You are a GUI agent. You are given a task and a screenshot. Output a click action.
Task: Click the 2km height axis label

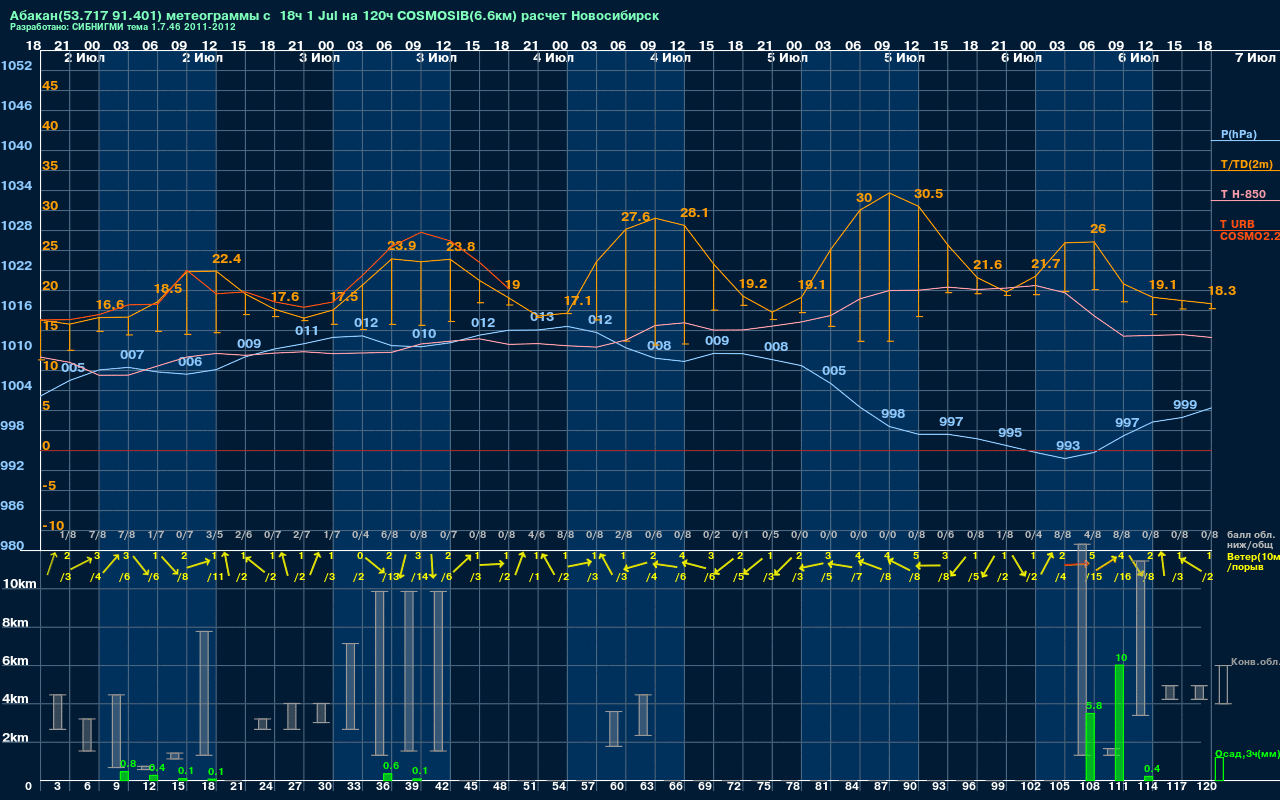[14, 738]
